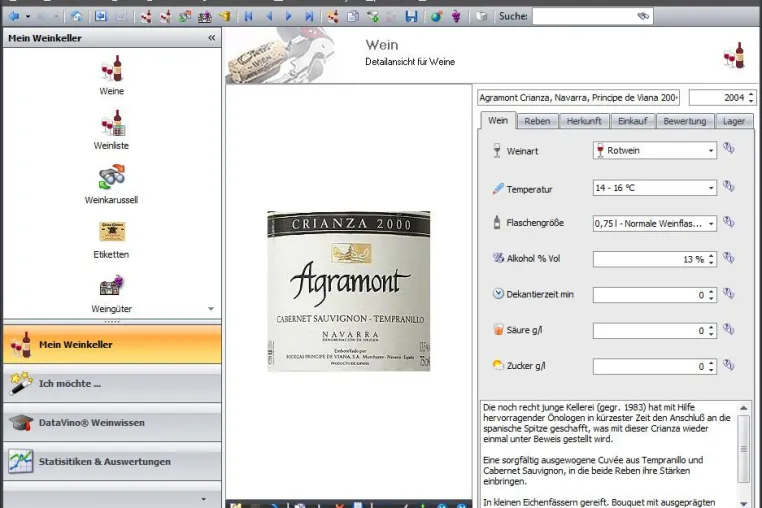Open Weine from the sidebar
Viewport: 762px width, 508px height.
[x=111, y=75]
